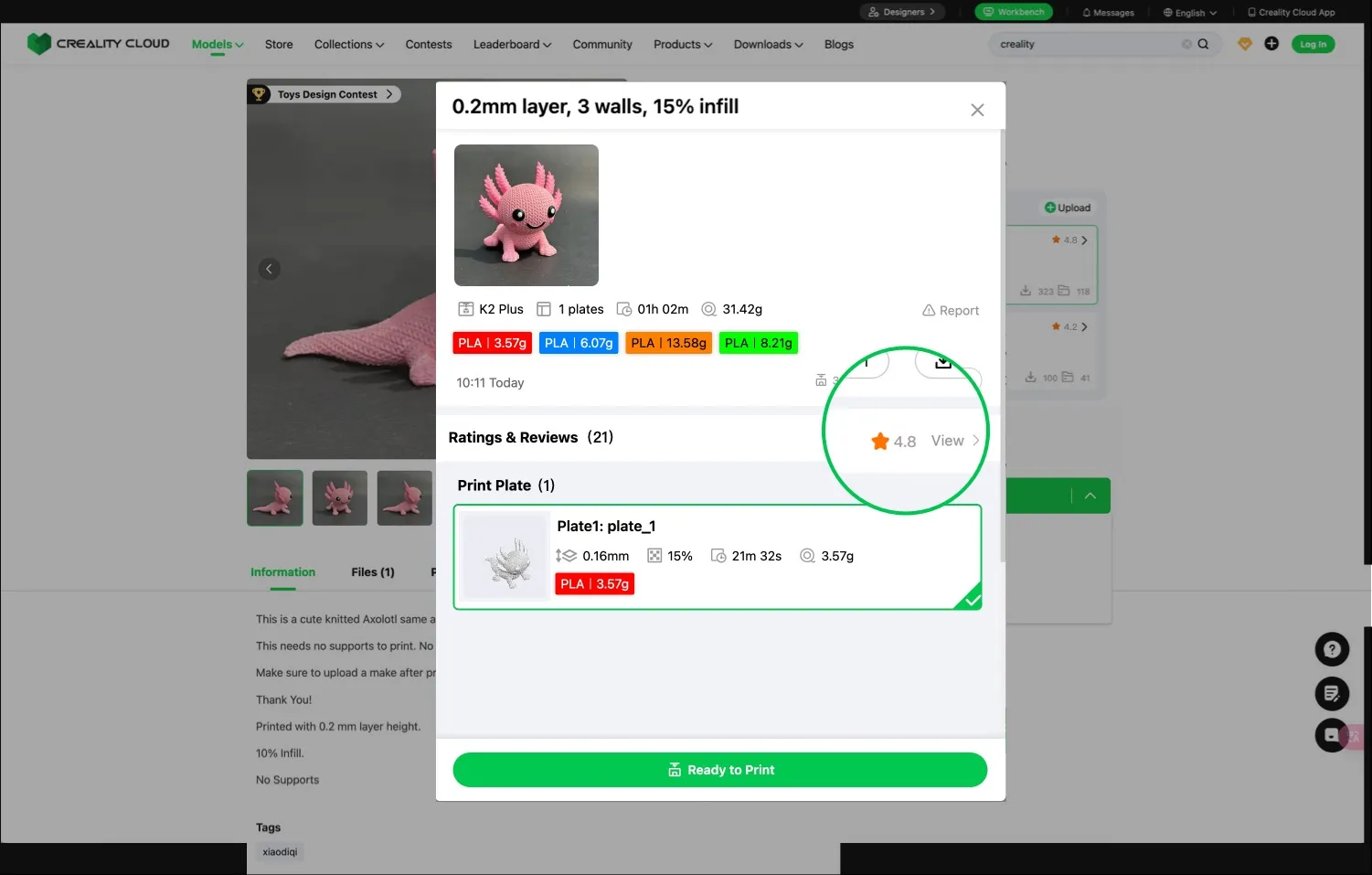Viewport: 1372px width, 875px height.
Task: Open the help question mark icon
Action: coord(1332,649)
